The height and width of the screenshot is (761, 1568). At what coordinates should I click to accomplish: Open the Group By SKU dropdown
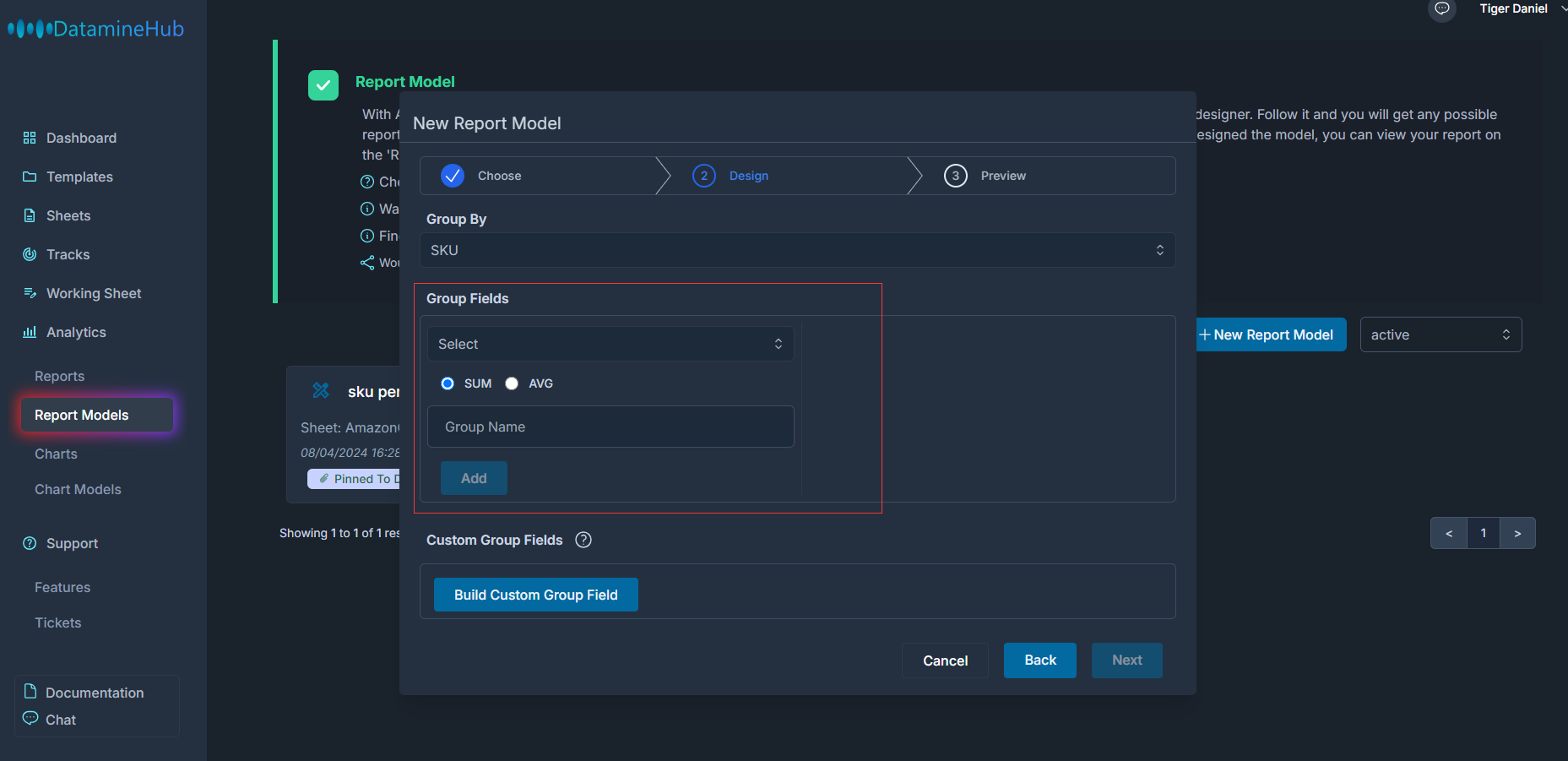click(798, 250)
